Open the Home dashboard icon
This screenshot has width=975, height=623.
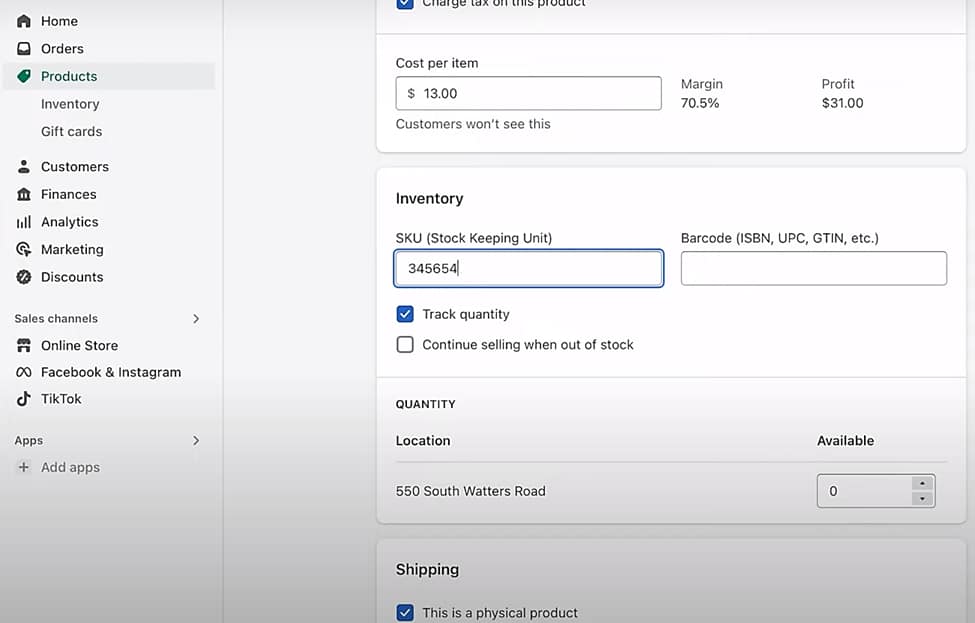click(x=23, y=20)
